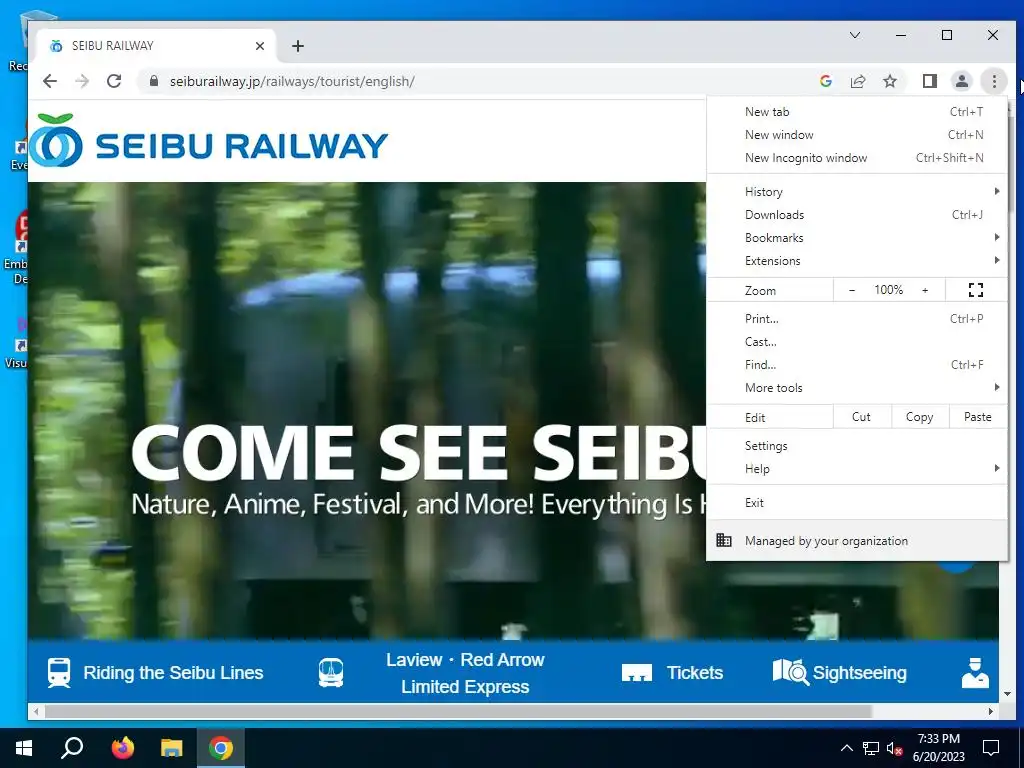Click Paste in the Edit row
This screenshot has width=1024, height=768.
(978, 417)
